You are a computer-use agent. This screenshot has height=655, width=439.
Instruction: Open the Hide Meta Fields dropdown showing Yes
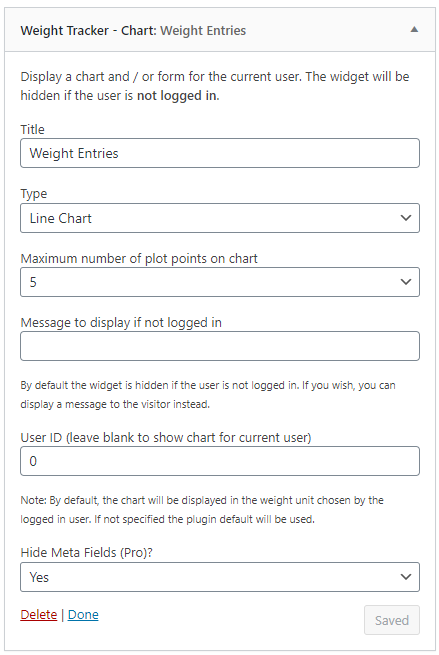[x=220, y=577]
